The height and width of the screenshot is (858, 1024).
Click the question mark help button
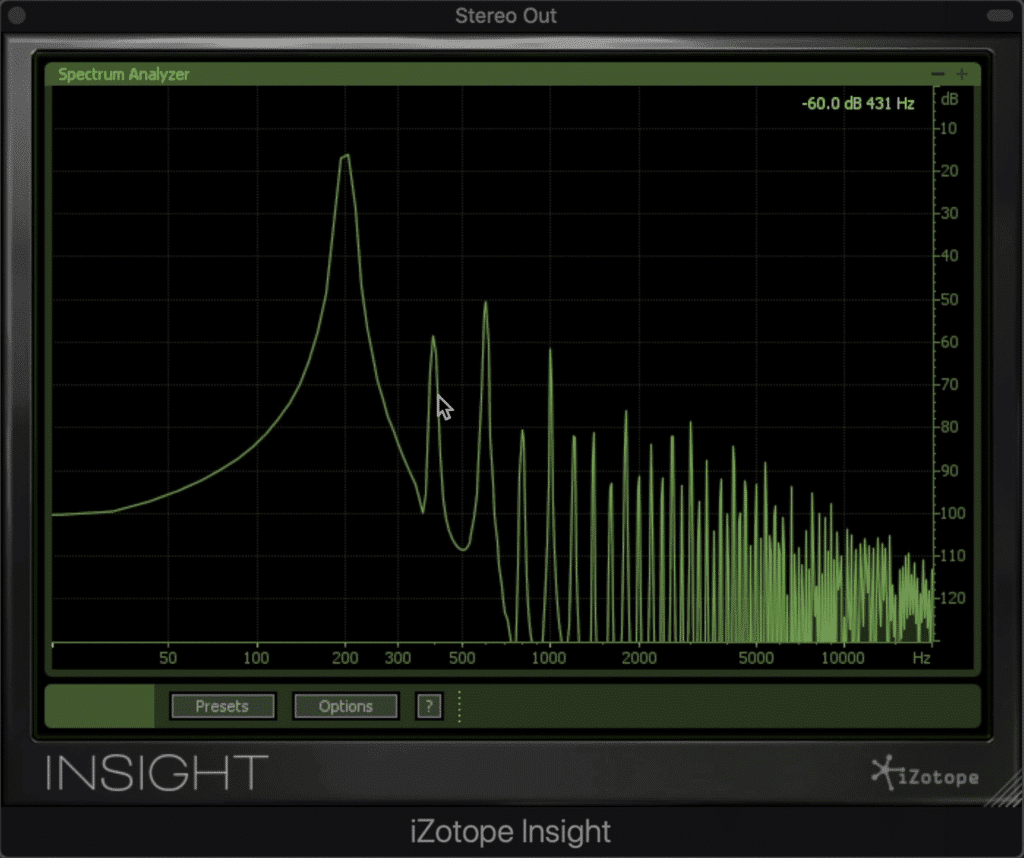(429, 706)
